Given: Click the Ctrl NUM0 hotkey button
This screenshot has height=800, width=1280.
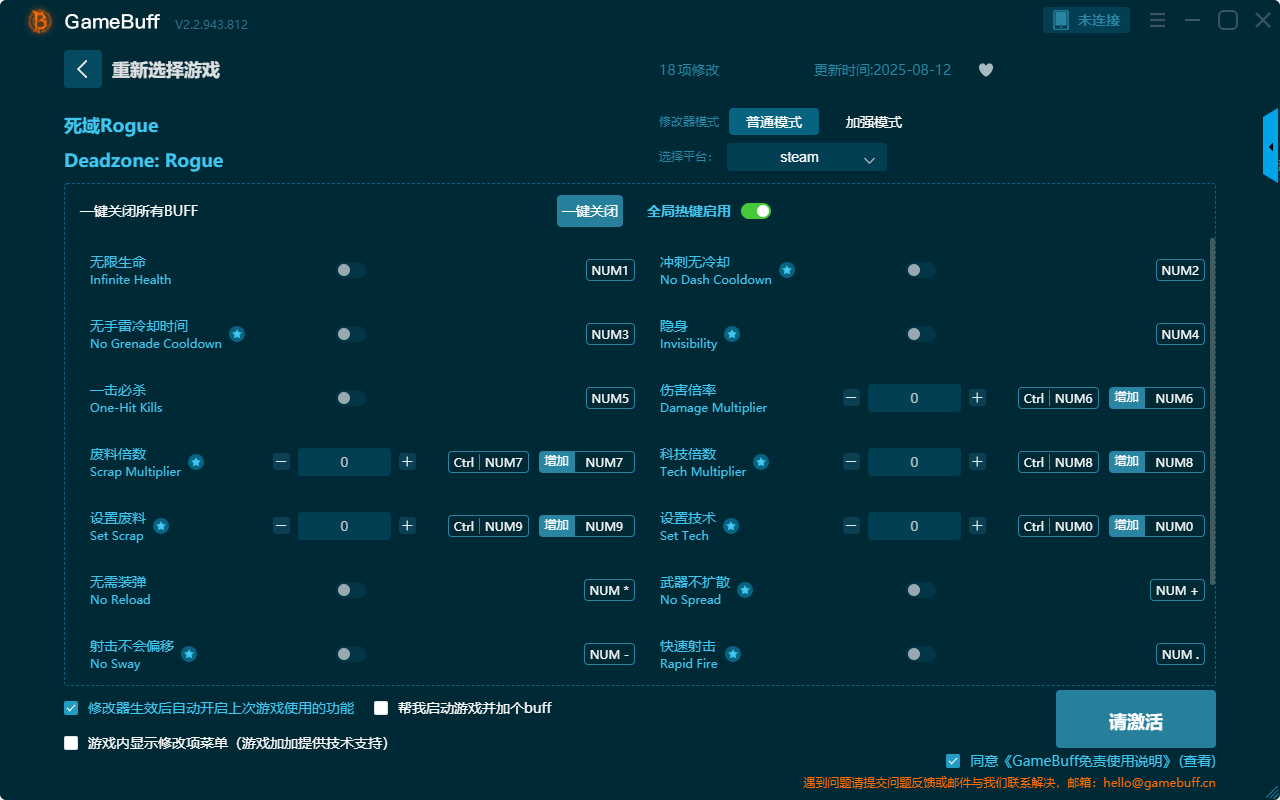Looking at the screenshot, I should (1059, 526).
